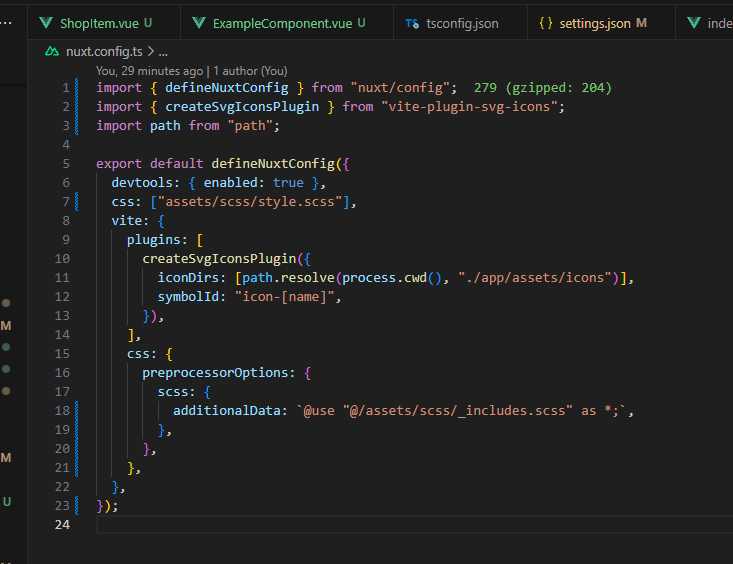Click 'devtools' property key
Image resolution: width=733 pixels, height=564 pixels.
point(142,182)
